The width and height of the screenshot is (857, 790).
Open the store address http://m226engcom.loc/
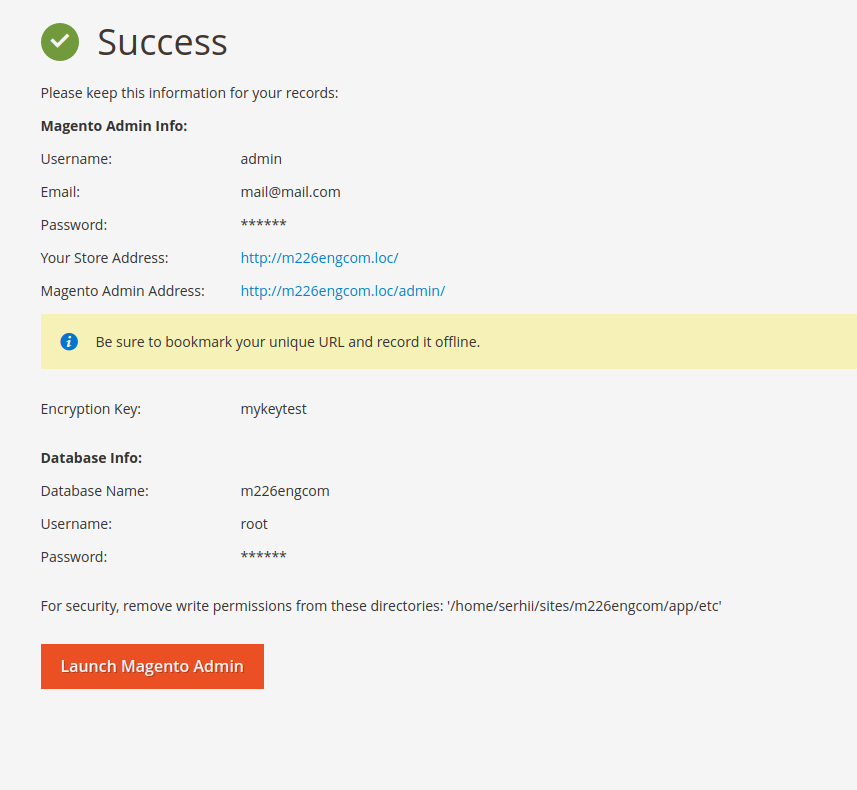[319, 257]
